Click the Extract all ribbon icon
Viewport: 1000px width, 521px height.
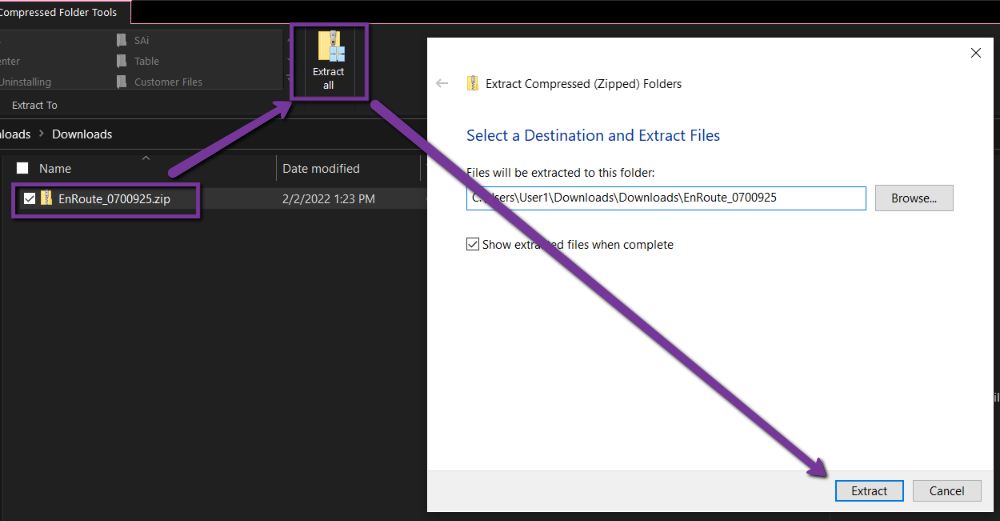(329, 61)
